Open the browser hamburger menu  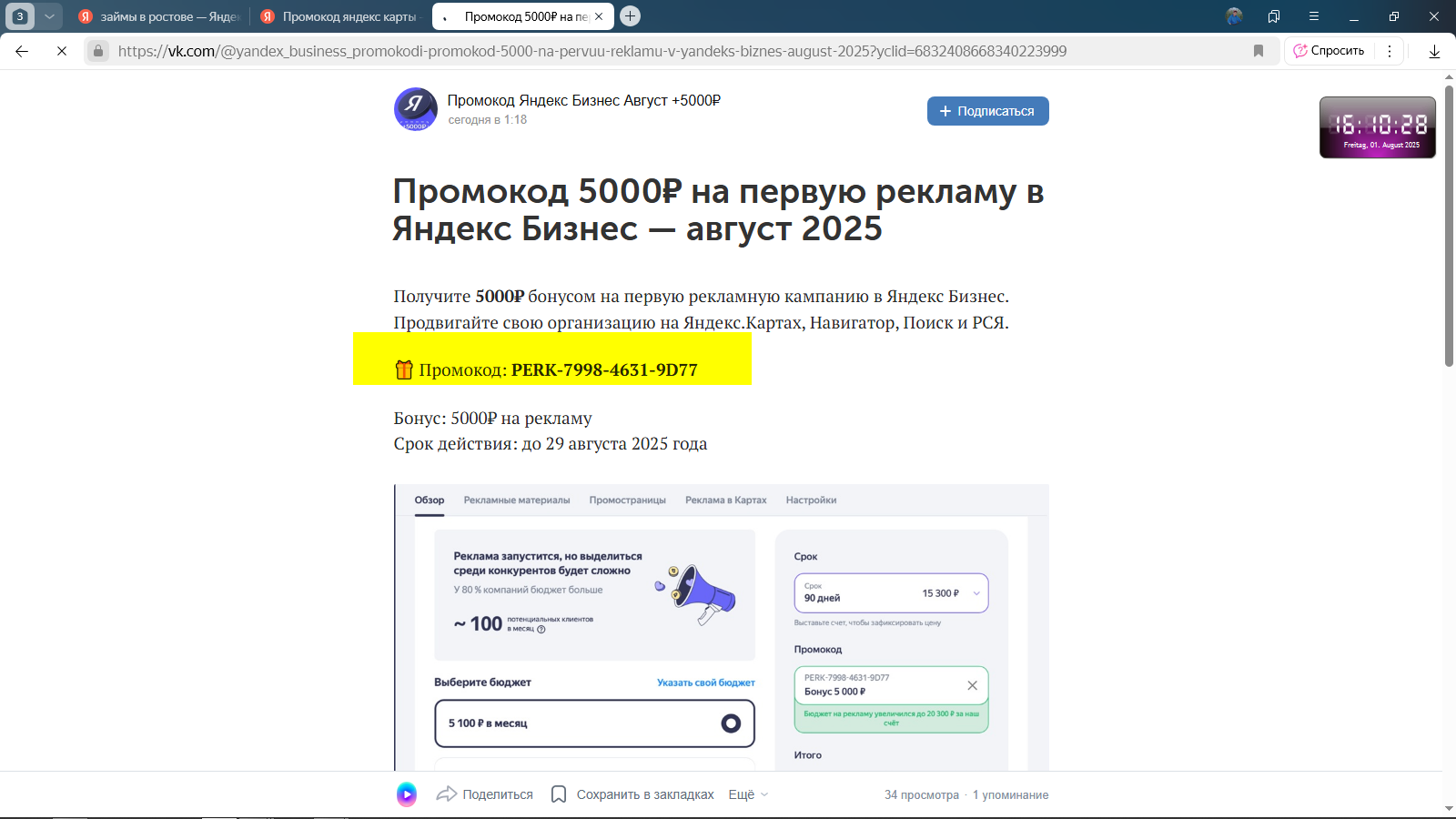click(1314, 16)
